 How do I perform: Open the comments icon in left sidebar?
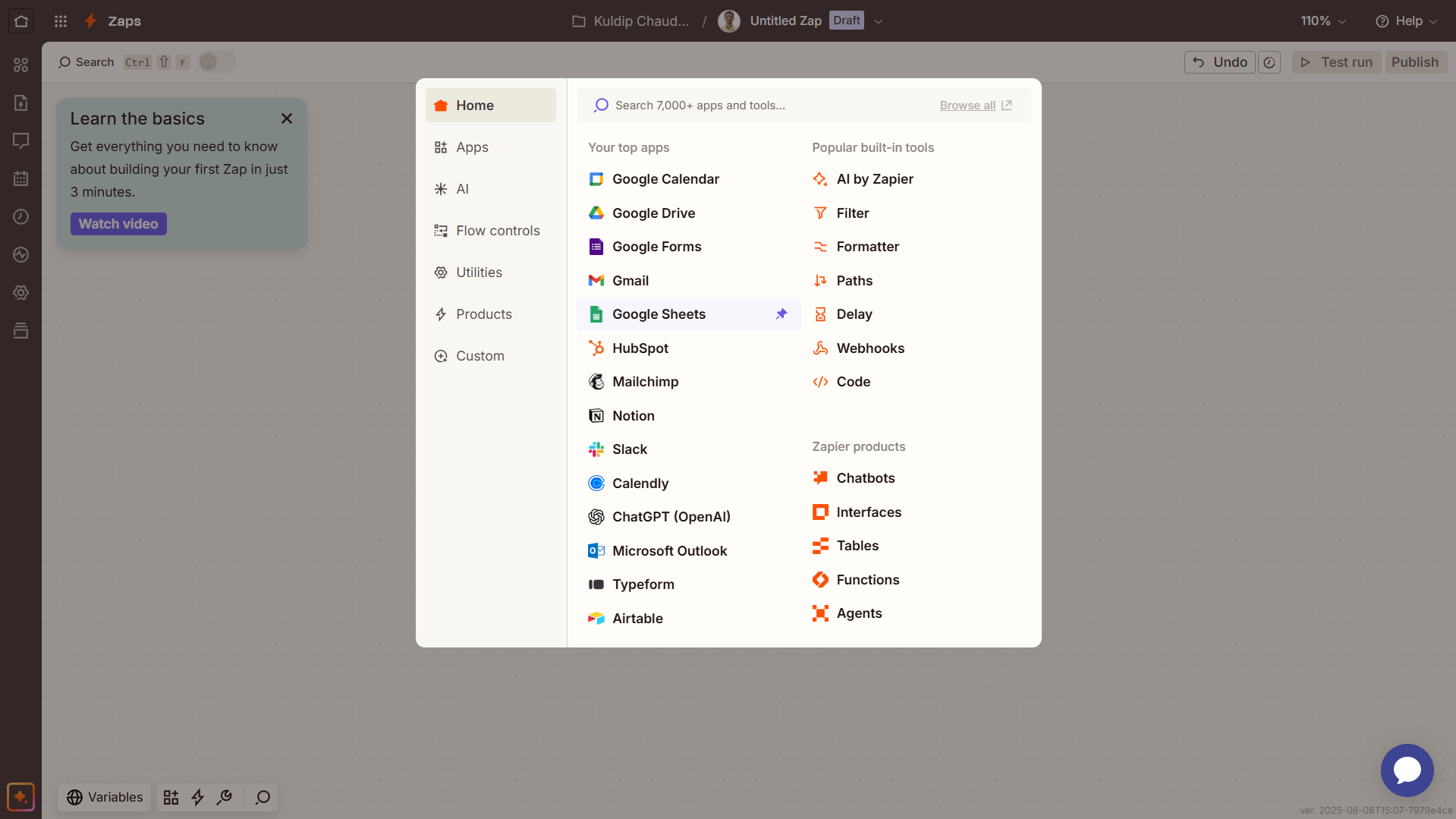[x=20, y=141]
